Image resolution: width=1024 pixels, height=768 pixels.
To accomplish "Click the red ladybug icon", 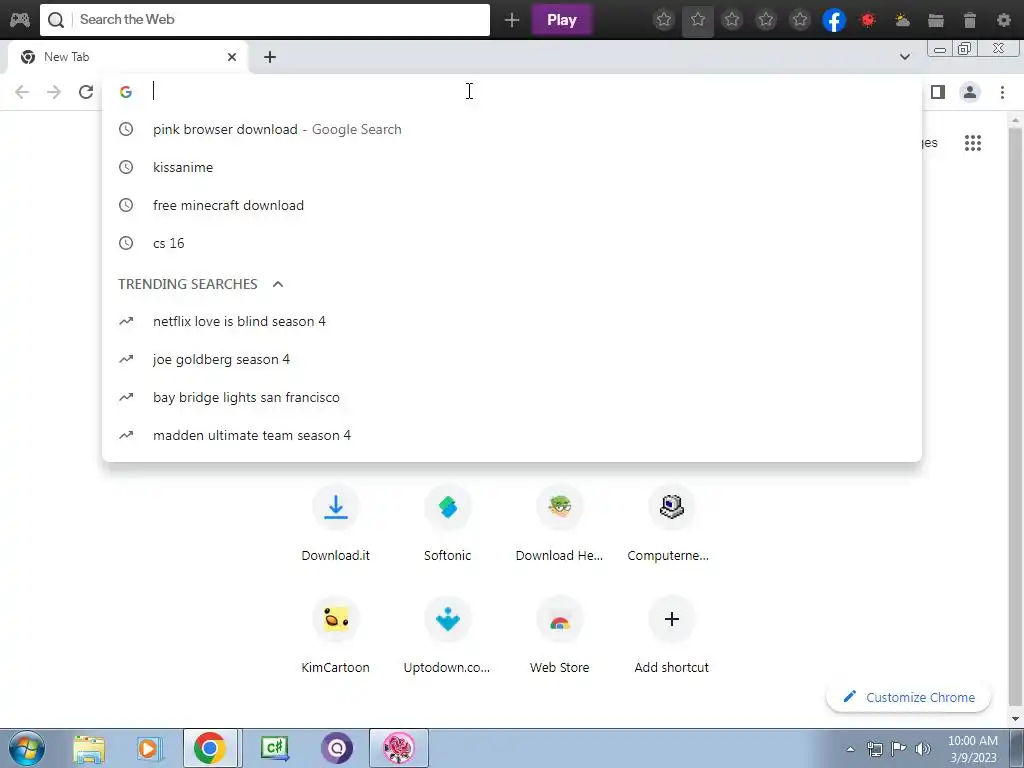I will click(x=868, y=20).
